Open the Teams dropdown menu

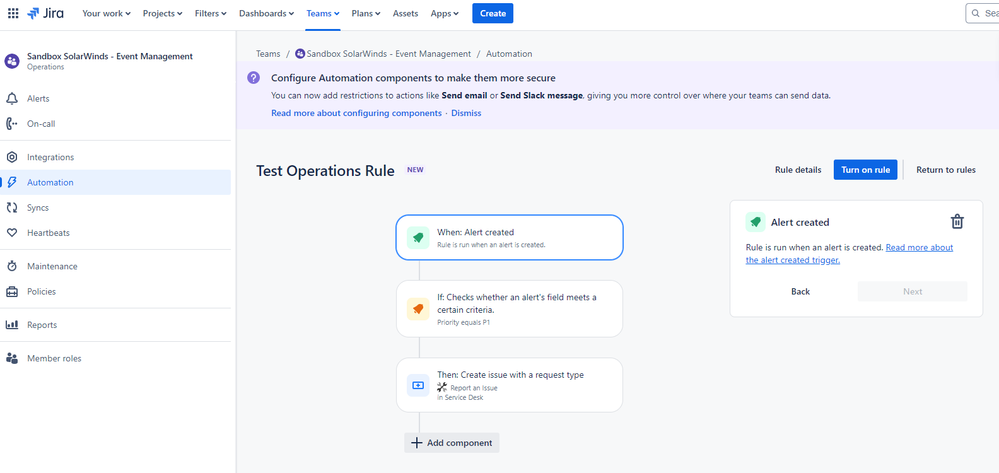pyautogui.click(x=323, y=13)
